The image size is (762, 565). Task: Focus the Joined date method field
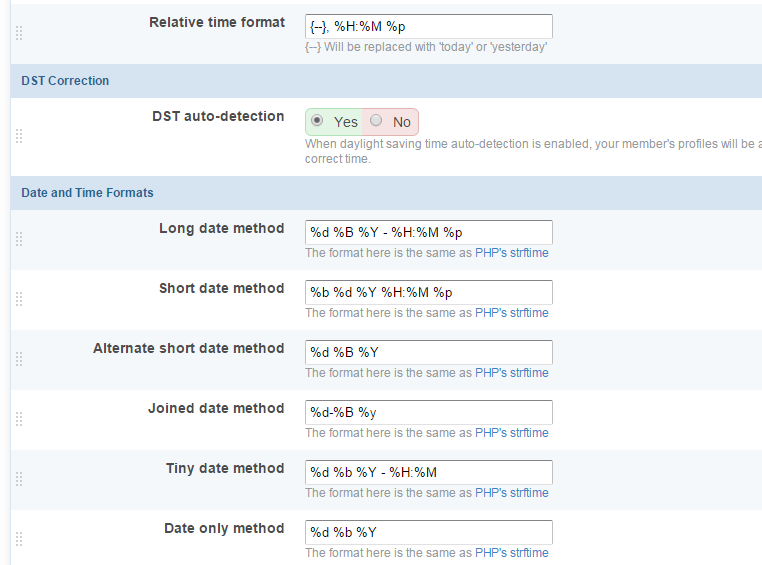coord(429,412)
